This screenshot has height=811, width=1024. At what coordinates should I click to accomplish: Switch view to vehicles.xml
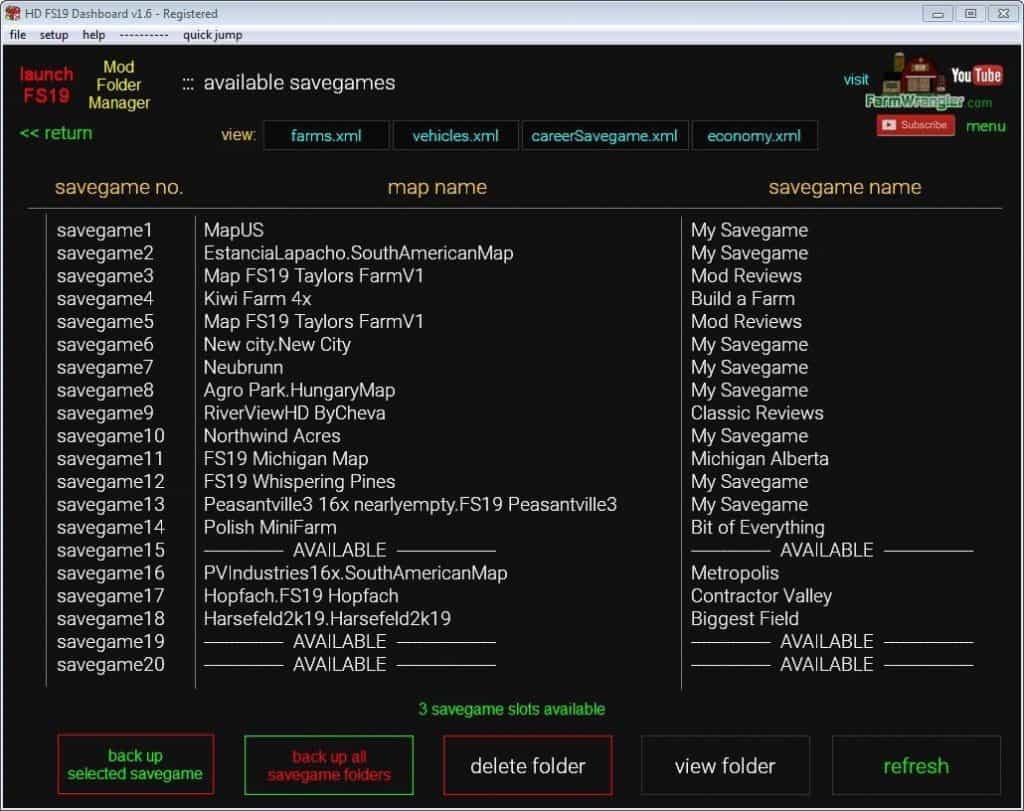click(x=456, y=135)
